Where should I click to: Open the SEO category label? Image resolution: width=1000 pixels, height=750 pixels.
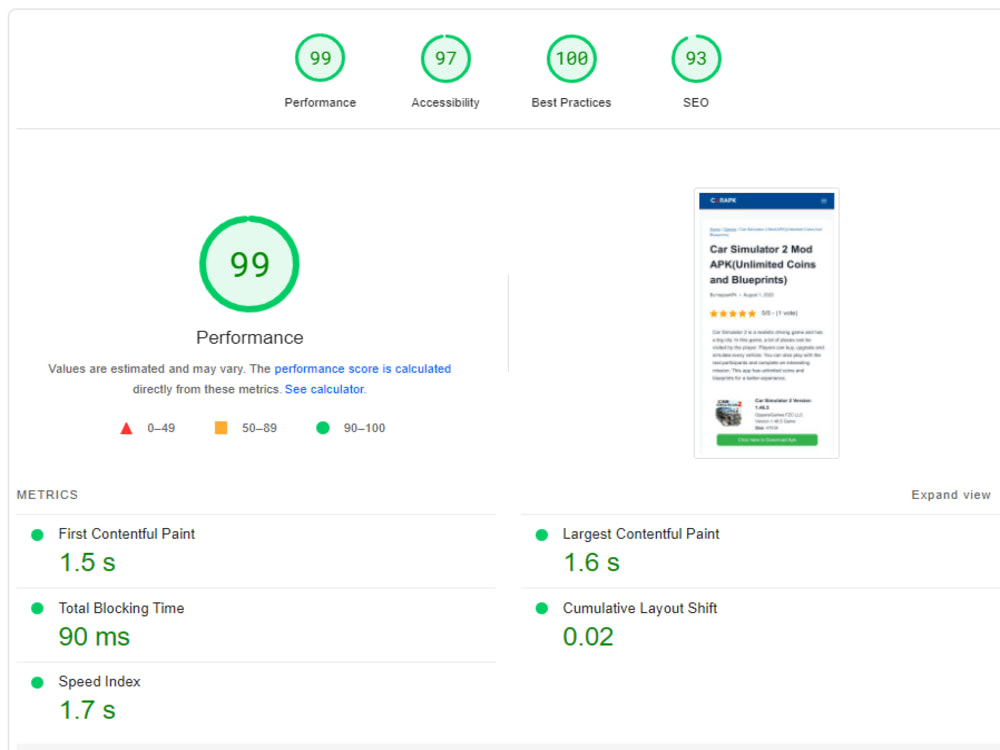pos(696,103)
